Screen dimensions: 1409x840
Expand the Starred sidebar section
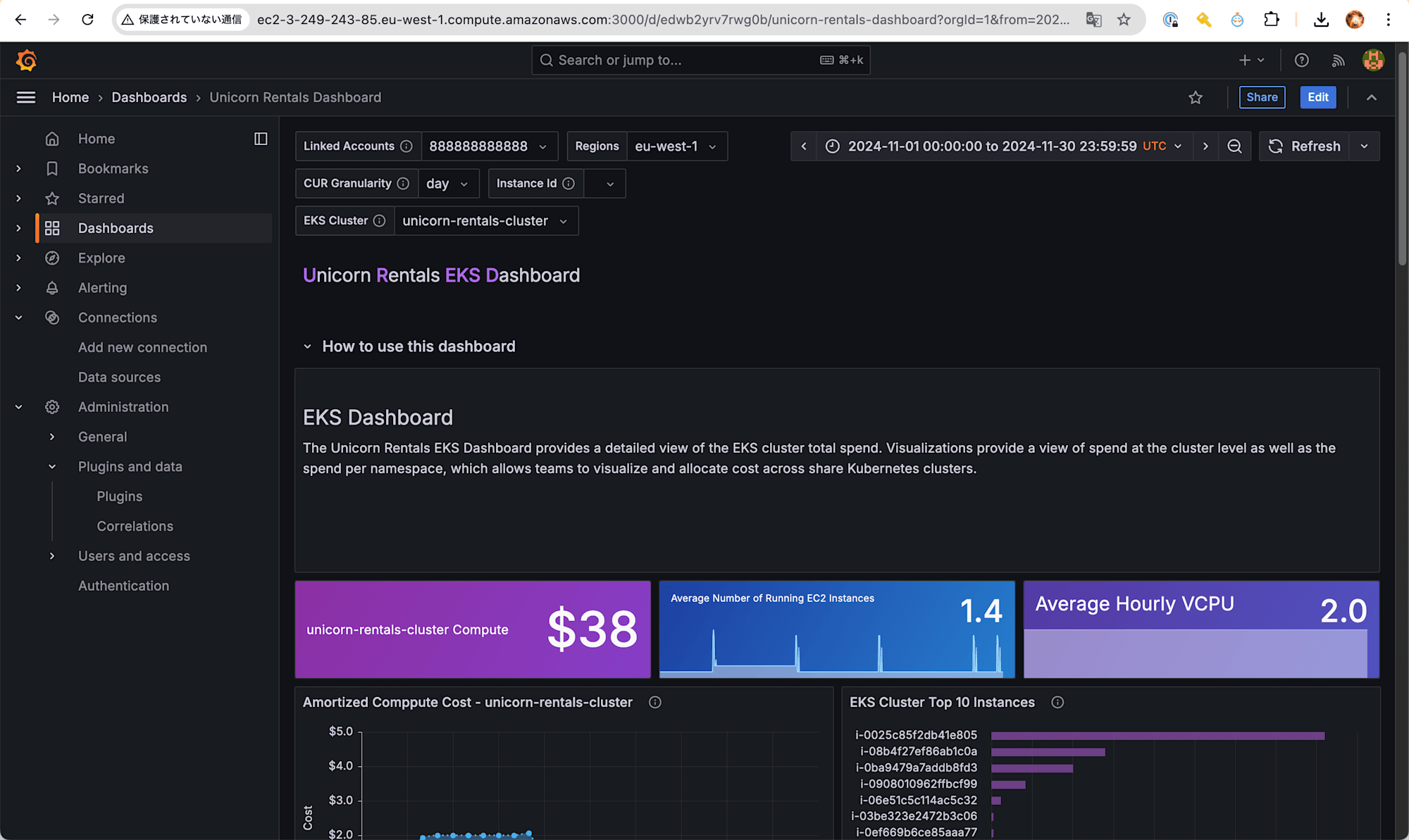pyautogui.click(x=19, y=199)
